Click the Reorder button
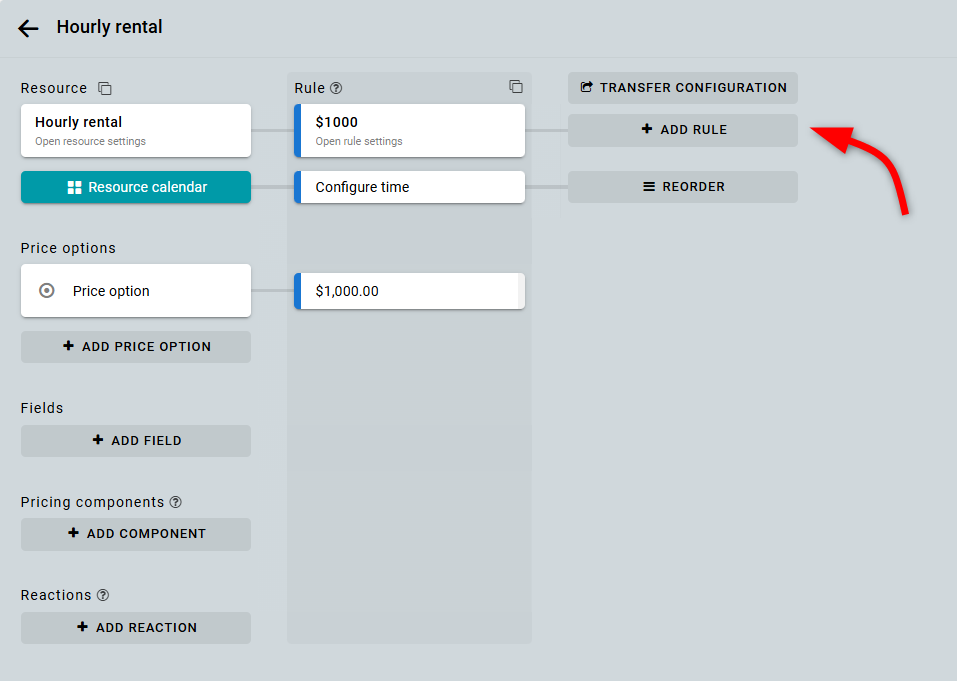Screen dimensions: 957x681 click(683, 187)
